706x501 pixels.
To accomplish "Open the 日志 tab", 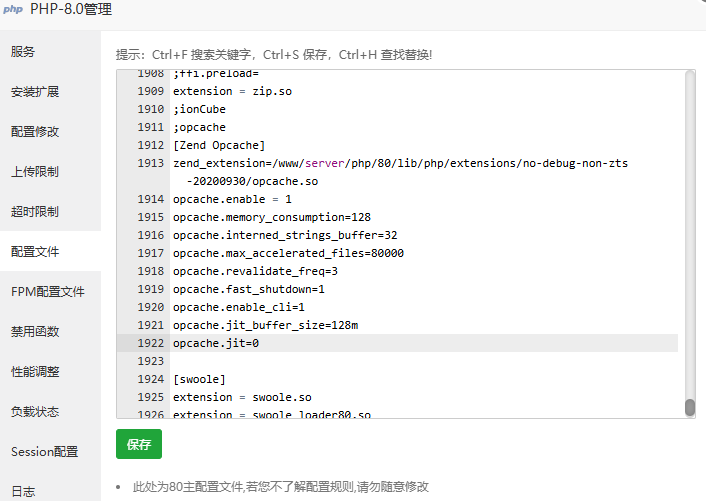I will click(23, 491).
